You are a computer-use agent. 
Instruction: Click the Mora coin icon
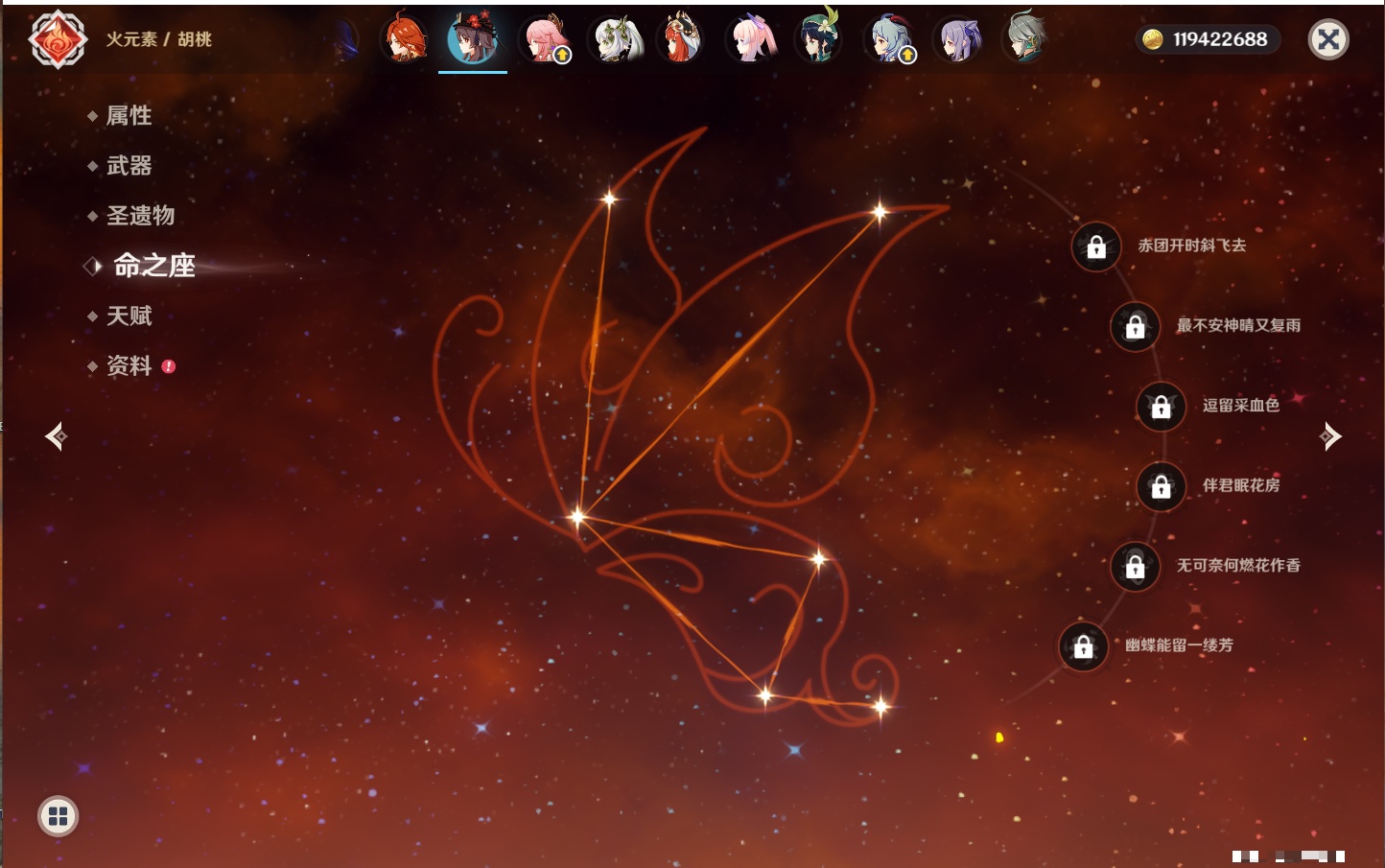pyautogui.click(x=1153, y=39)
